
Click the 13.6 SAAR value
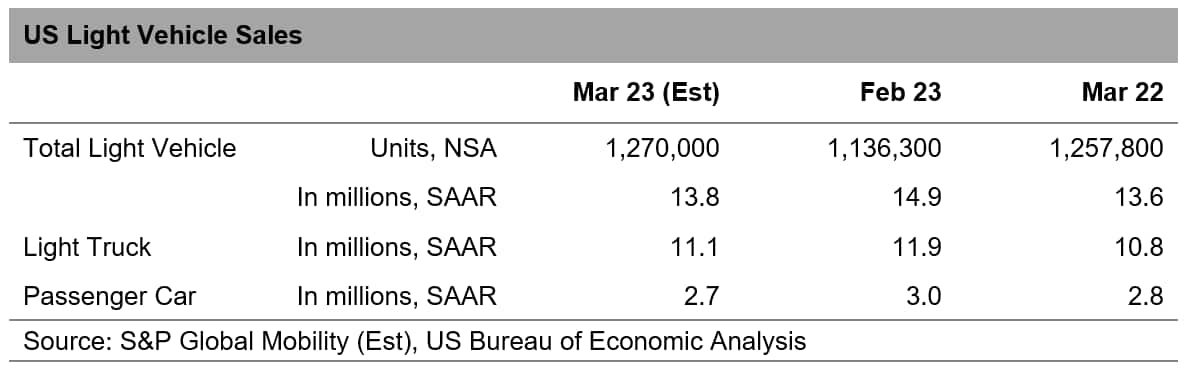(1139, 197)
